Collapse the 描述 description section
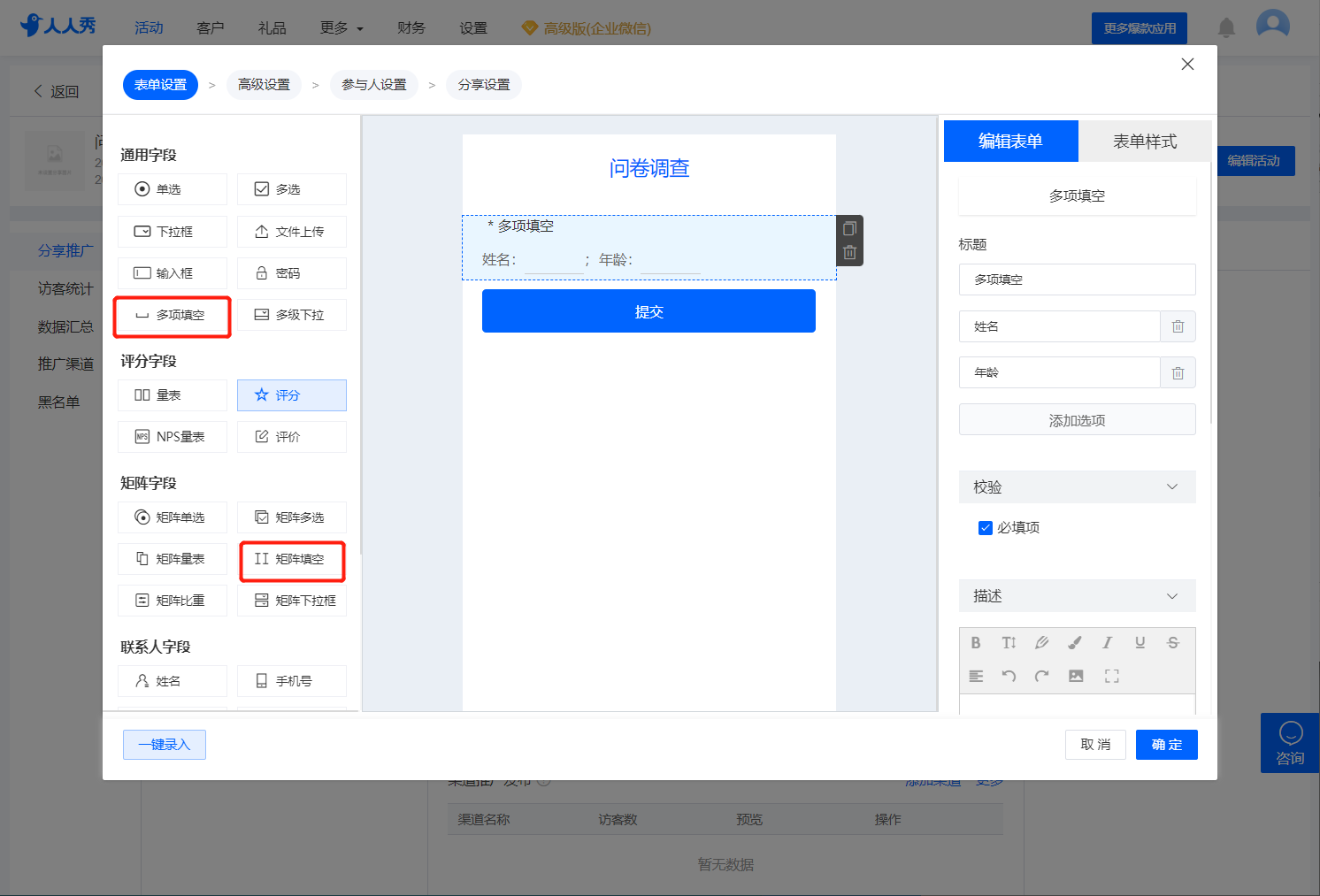The image size is (1320, 896). [1078, 596]
